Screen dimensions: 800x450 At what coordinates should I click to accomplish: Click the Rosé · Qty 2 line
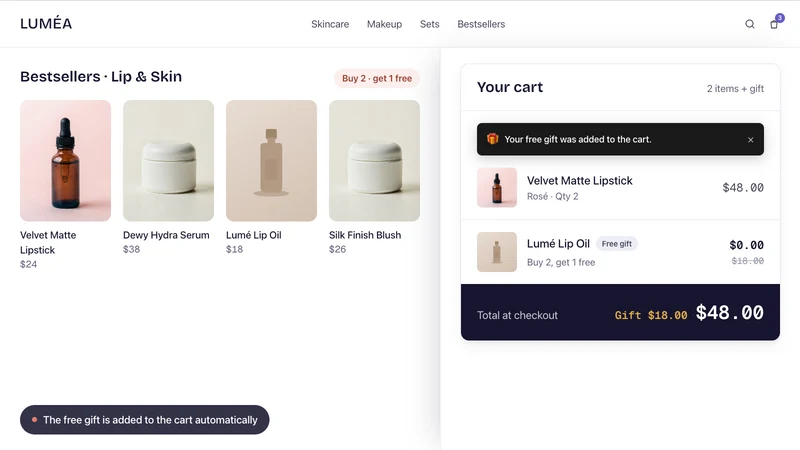[553, 196]
